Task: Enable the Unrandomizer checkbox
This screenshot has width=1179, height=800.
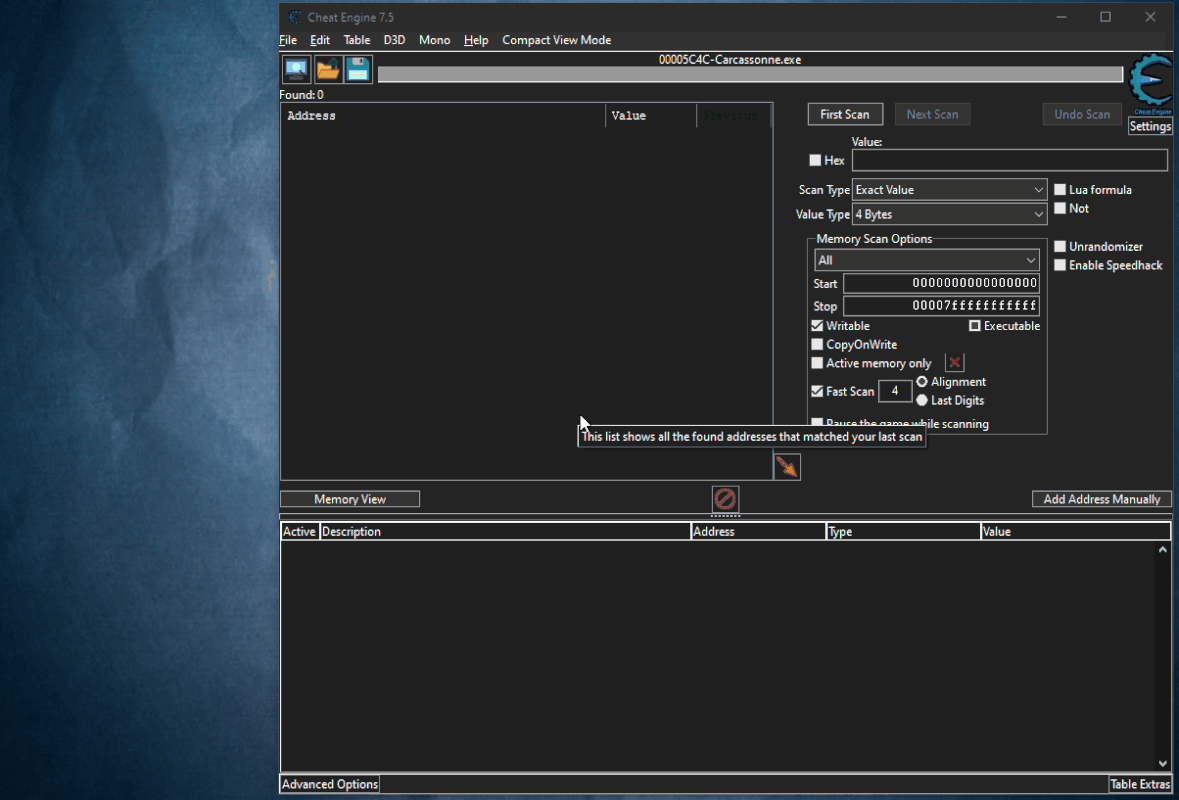Action: coord(1060,247)
